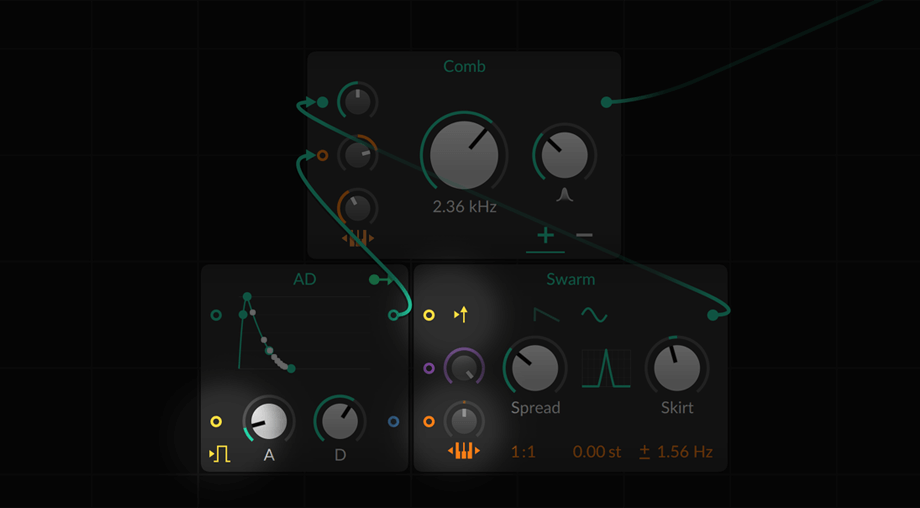Click the Comb input level small knob
The width and height of the screenshot is (920, 508).
(x=357, y=102)
